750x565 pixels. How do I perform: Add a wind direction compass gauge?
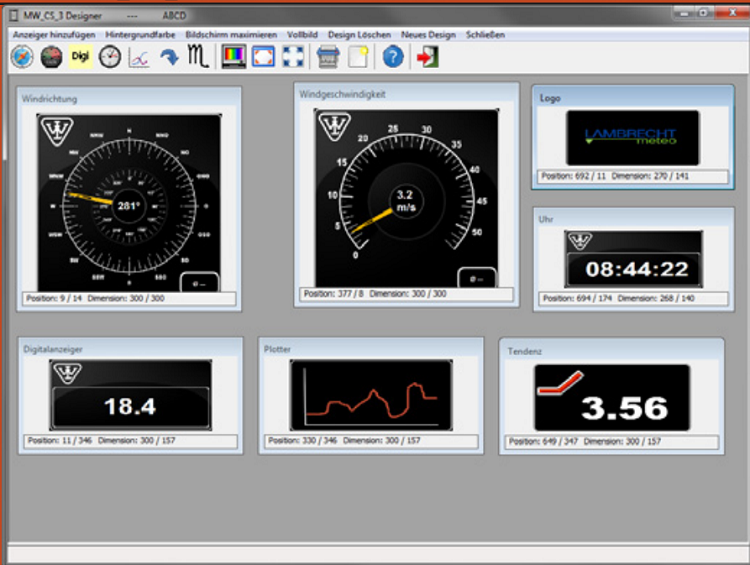[21, 57]
